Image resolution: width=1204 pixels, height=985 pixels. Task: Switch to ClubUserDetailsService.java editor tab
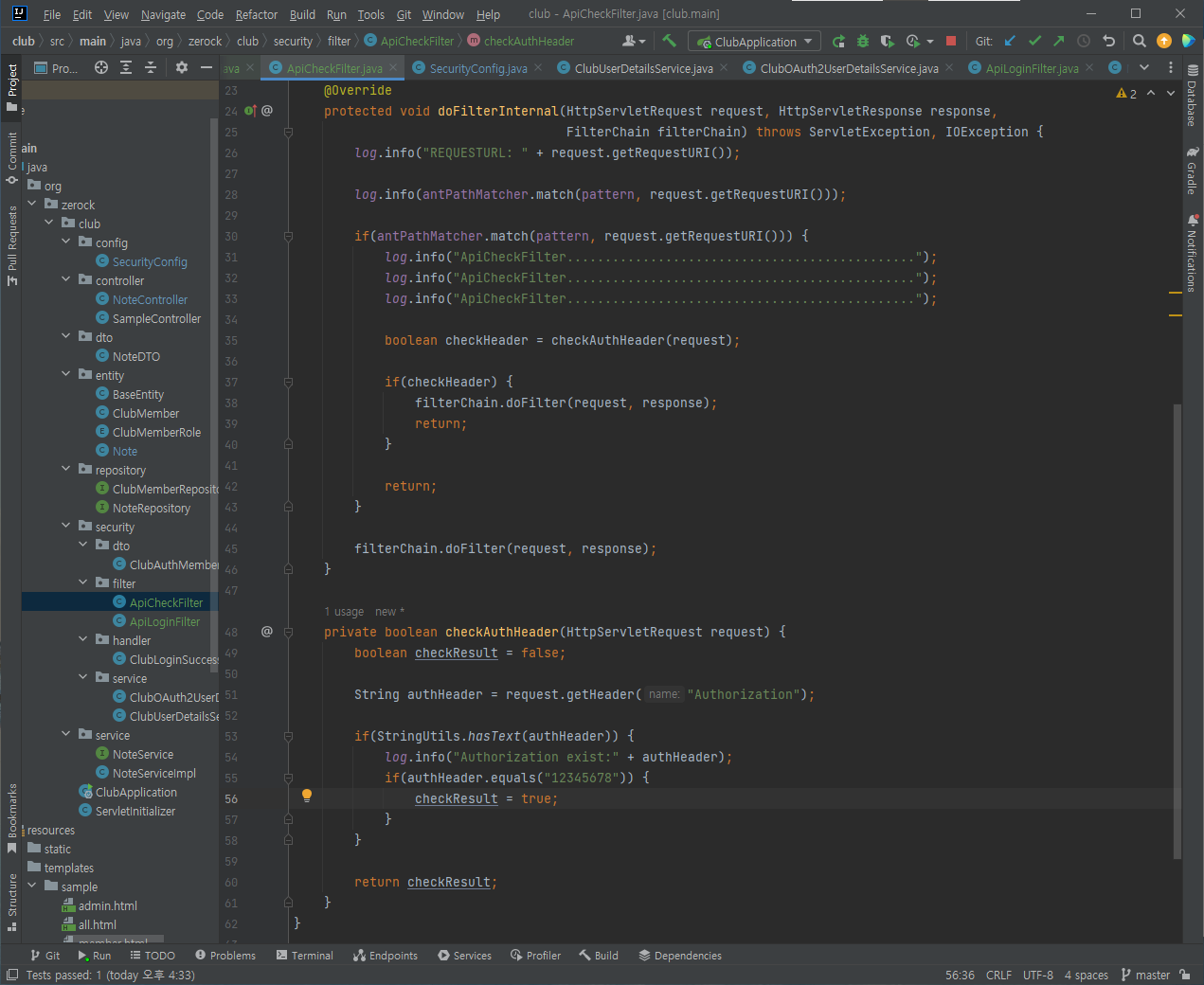pos(643,68)
